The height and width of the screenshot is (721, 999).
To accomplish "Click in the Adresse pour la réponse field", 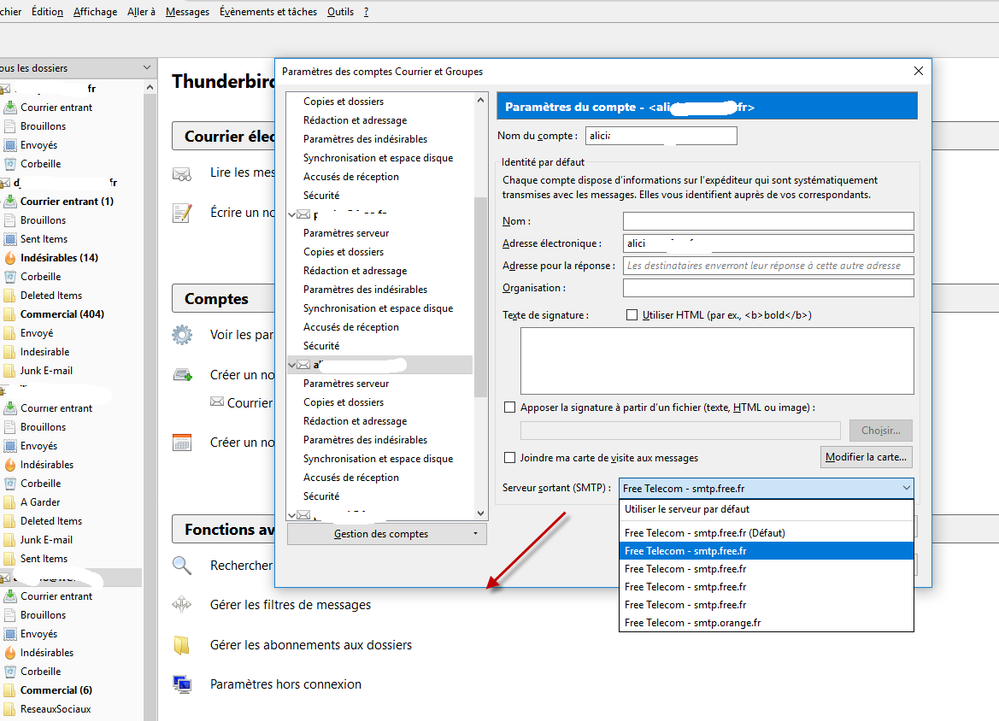I will [x=768, y=266].
